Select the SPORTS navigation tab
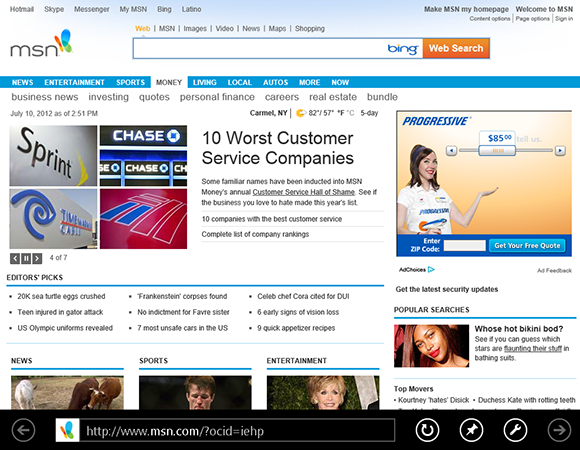Image resolution: width=580 pixels, height=450 pixels. (x=130, y=82)
